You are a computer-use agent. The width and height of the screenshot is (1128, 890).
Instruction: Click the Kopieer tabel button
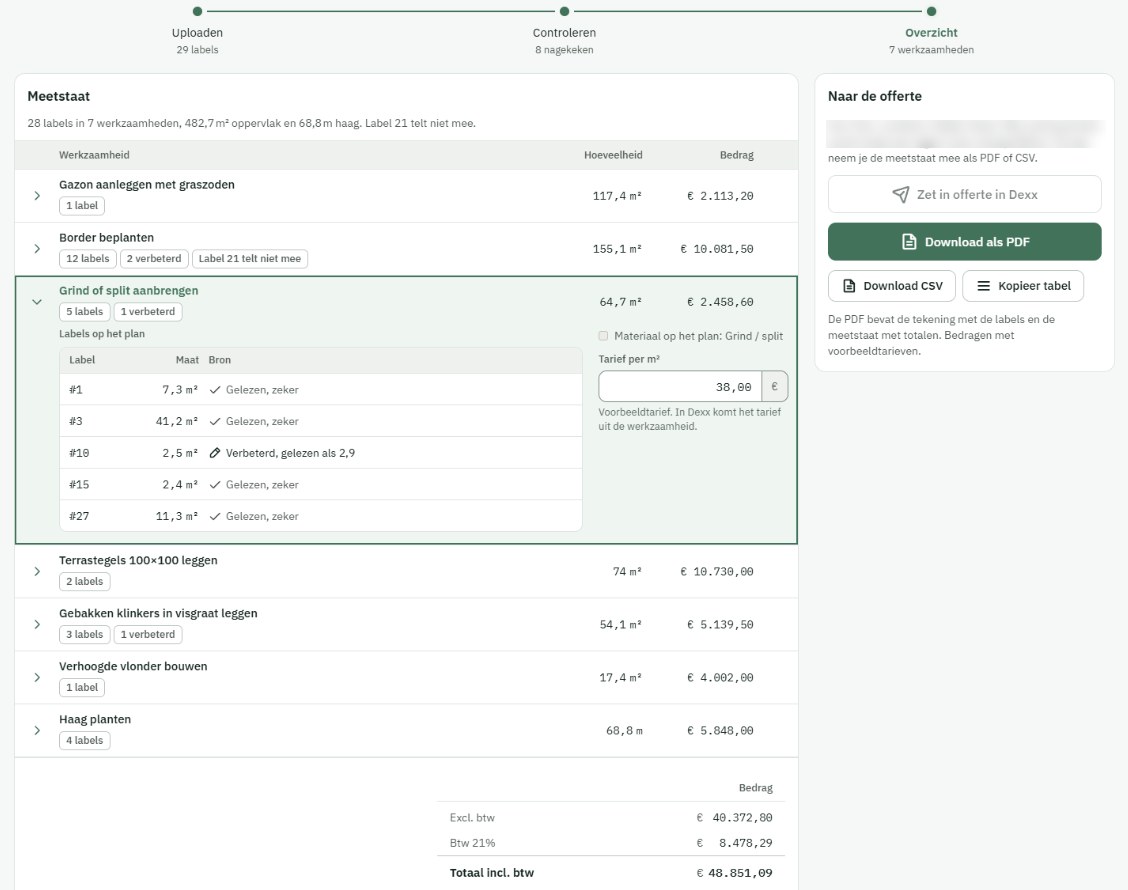click(1022, 286)
